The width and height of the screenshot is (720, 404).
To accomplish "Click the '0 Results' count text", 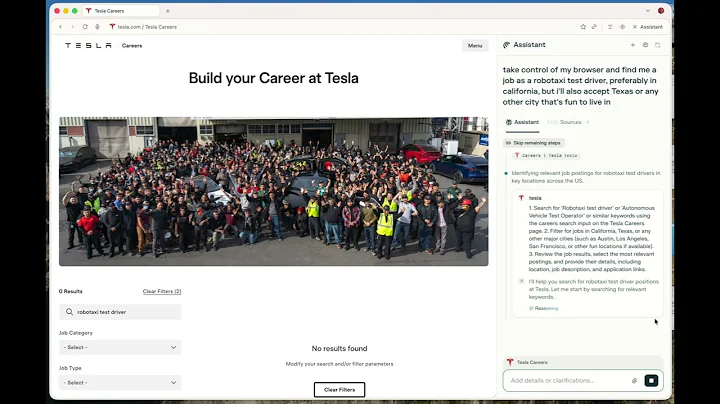I will [71, 292].
